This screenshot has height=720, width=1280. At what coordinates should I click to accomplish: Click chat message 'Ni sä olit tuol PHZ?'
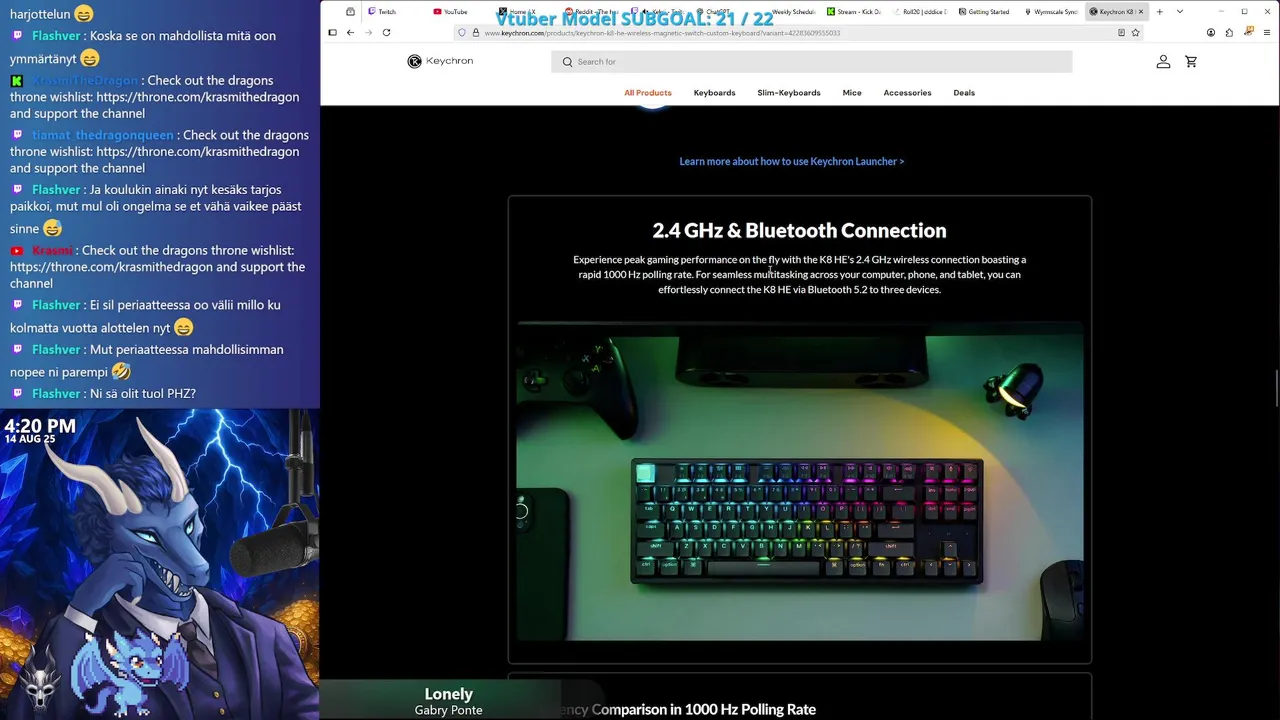143,394
